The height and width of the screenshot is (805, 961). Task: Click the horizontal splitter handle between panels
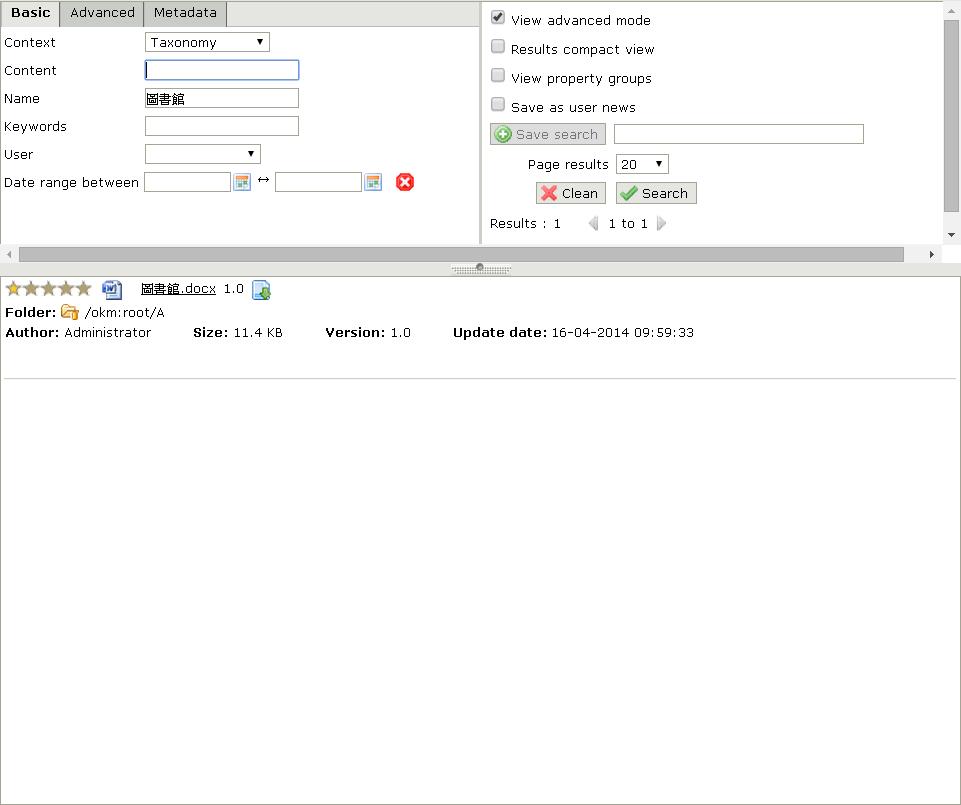point(480,268)
